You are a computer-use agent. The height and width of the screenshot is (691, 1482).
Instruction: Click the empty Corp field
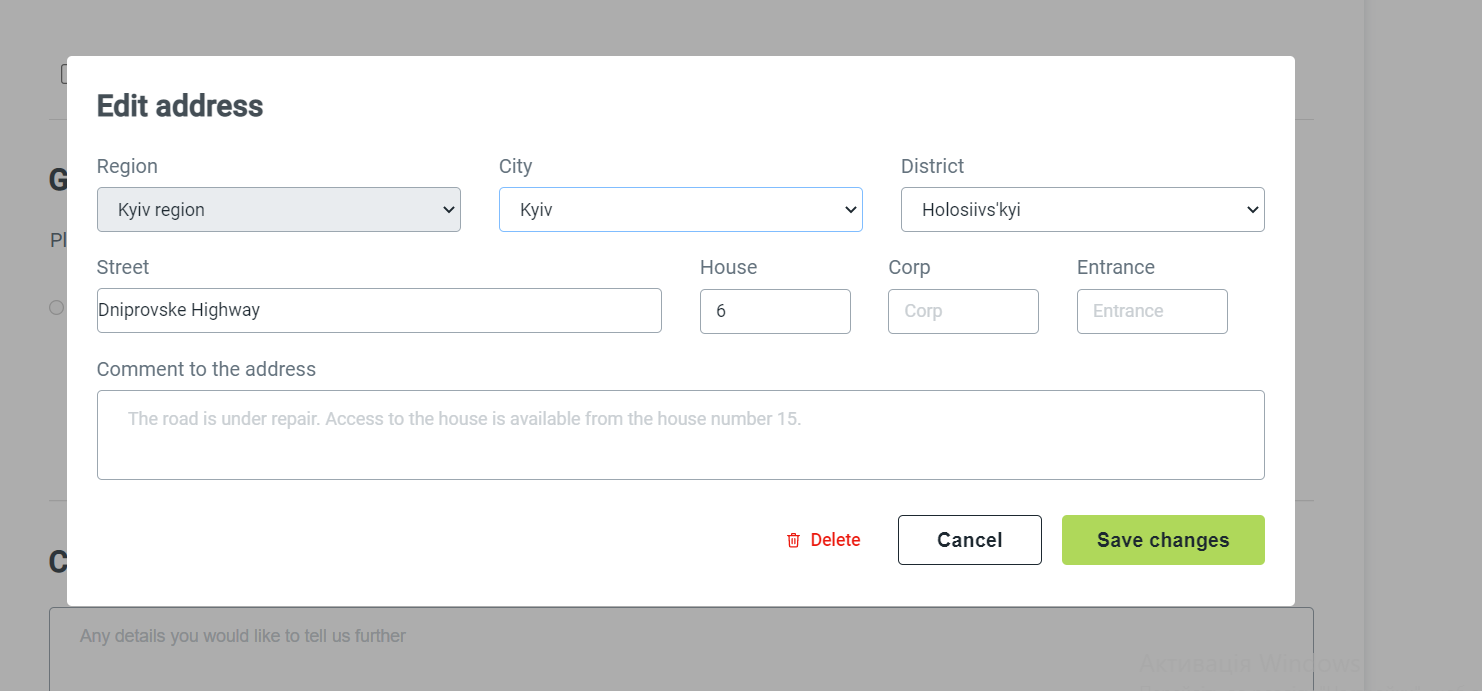[x=963, y=311]
